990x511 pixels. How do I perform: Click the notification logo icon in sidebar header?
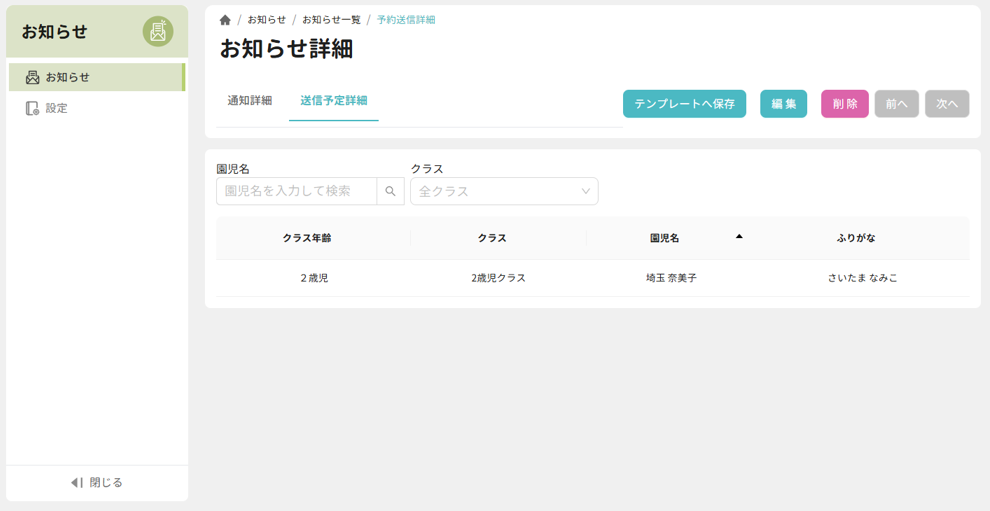pyautogui.click(x=157, y=32)
